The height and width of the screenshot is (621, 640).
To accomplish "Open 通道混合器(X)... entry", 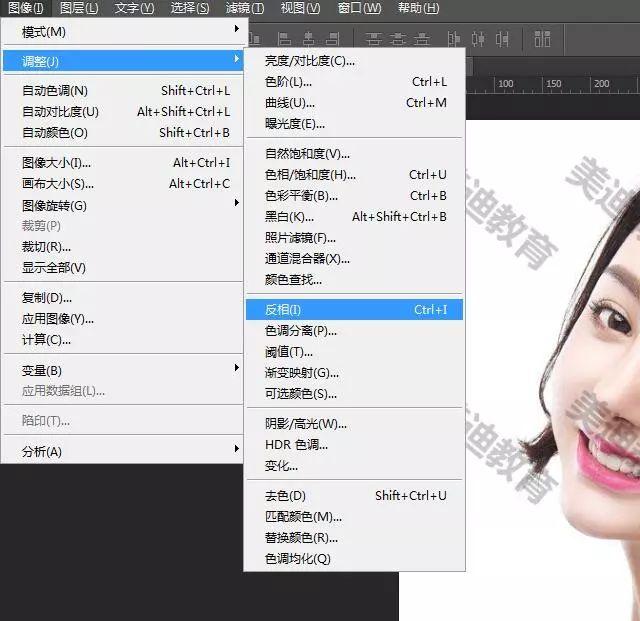I will pos(354,258).
